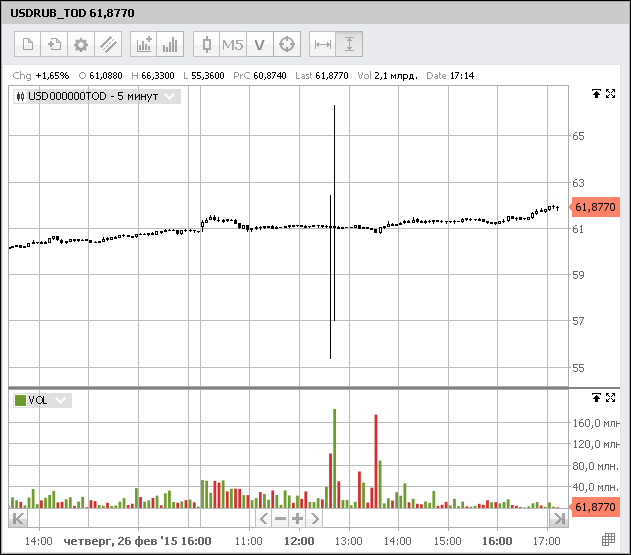Select the trend lines drawing tool
The image size is (631, 555).
coord(108,44)
